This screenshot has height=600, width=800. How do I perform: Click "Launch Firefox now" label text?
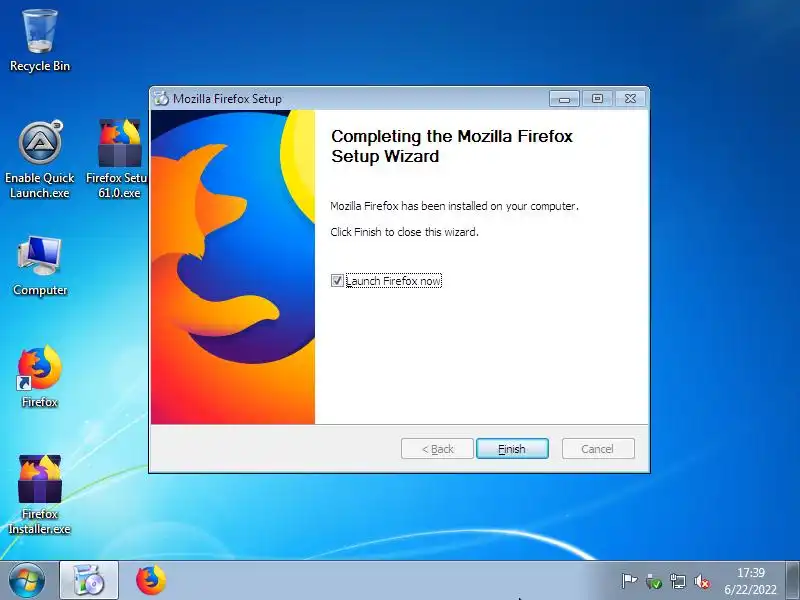(x=393, y=281)
